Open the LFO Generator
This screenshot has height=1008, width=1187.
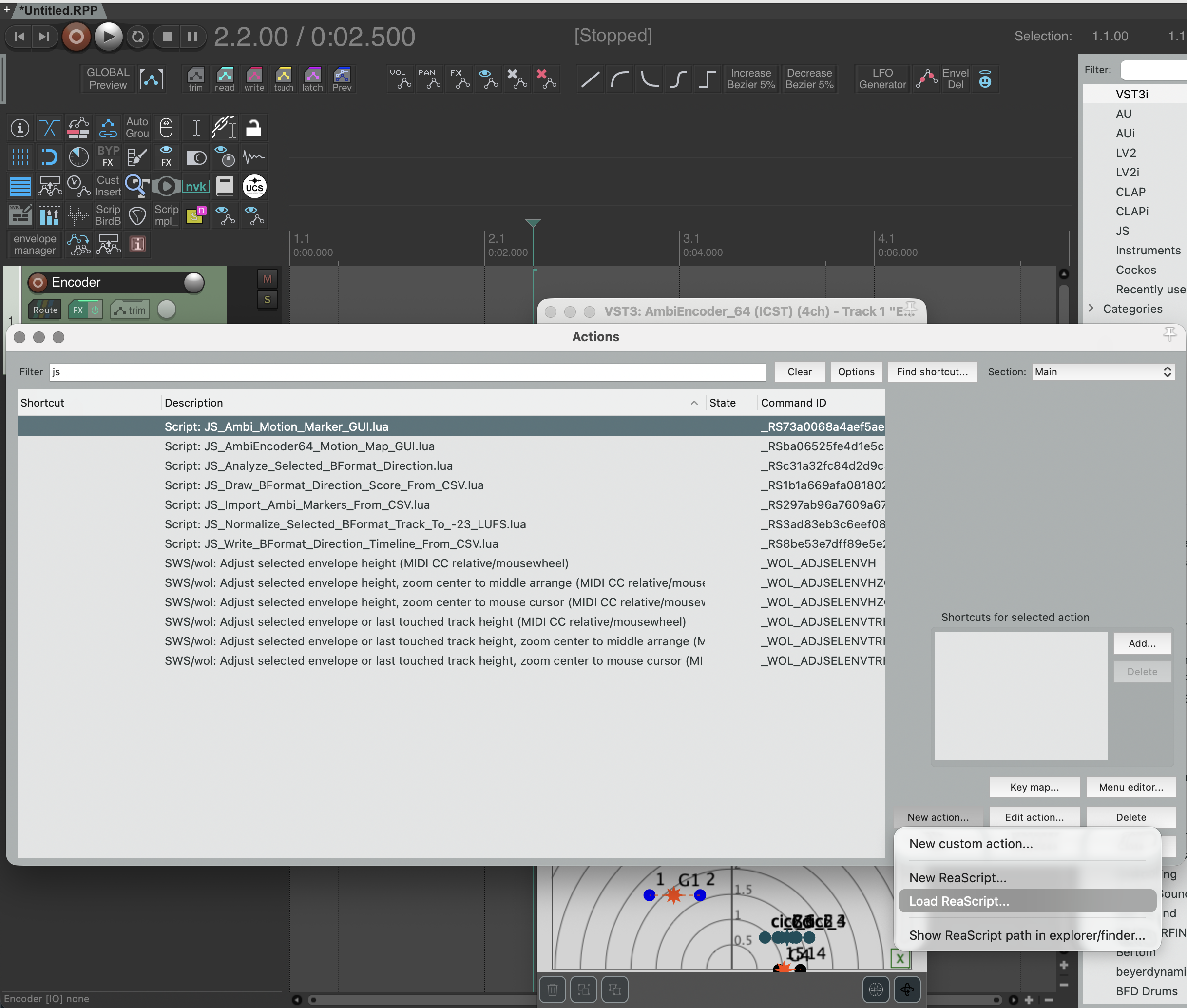coord(882,79)
